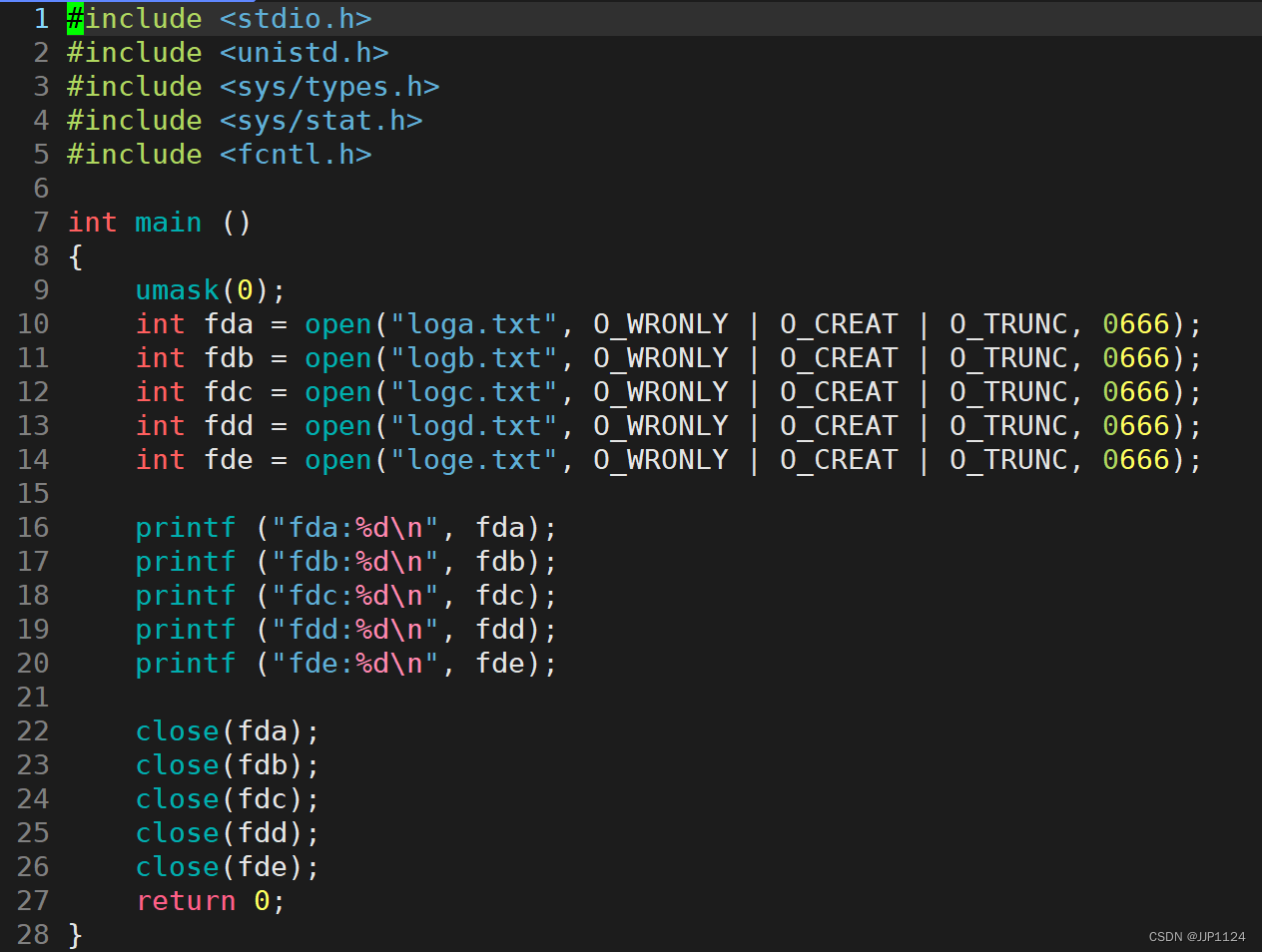The height and width of the screenshot is (952, 1262).
Task: Click the string "logd.txt"
Action: 473,426
